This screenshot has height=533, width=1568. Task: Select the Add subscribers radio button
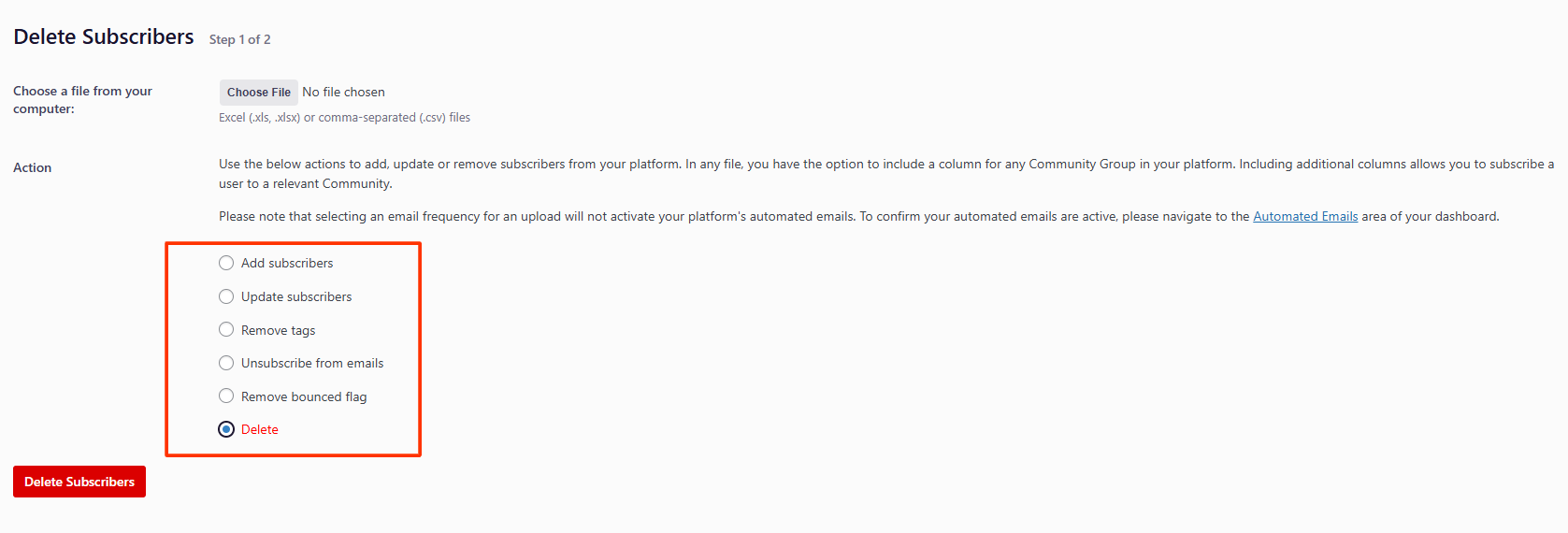pos(226,263)
